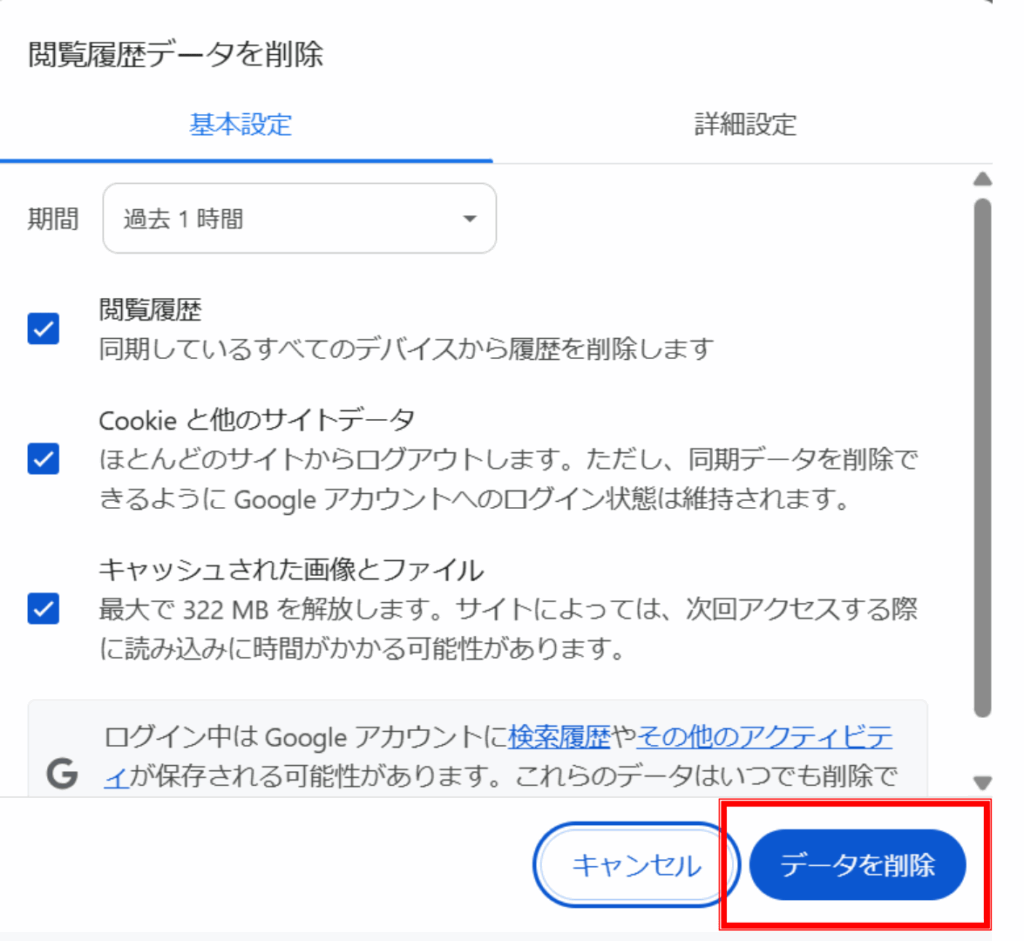Open the その他のアクティビティ link

click(765, 737)
